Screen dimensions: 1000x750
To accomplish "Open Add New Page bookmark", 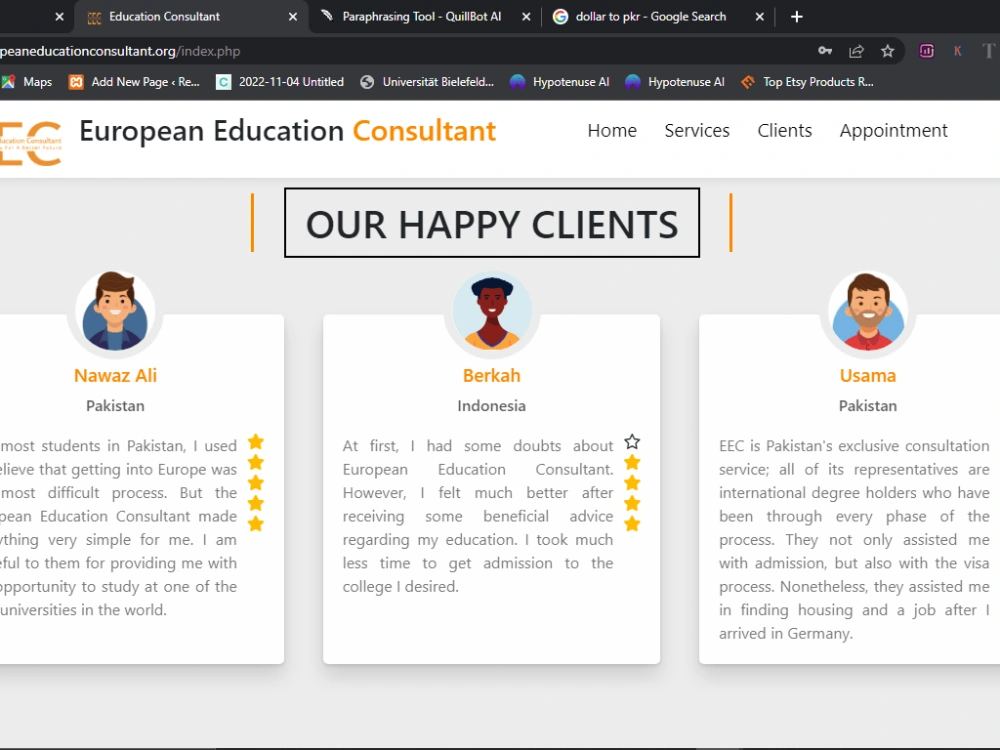I will (135, 82).
